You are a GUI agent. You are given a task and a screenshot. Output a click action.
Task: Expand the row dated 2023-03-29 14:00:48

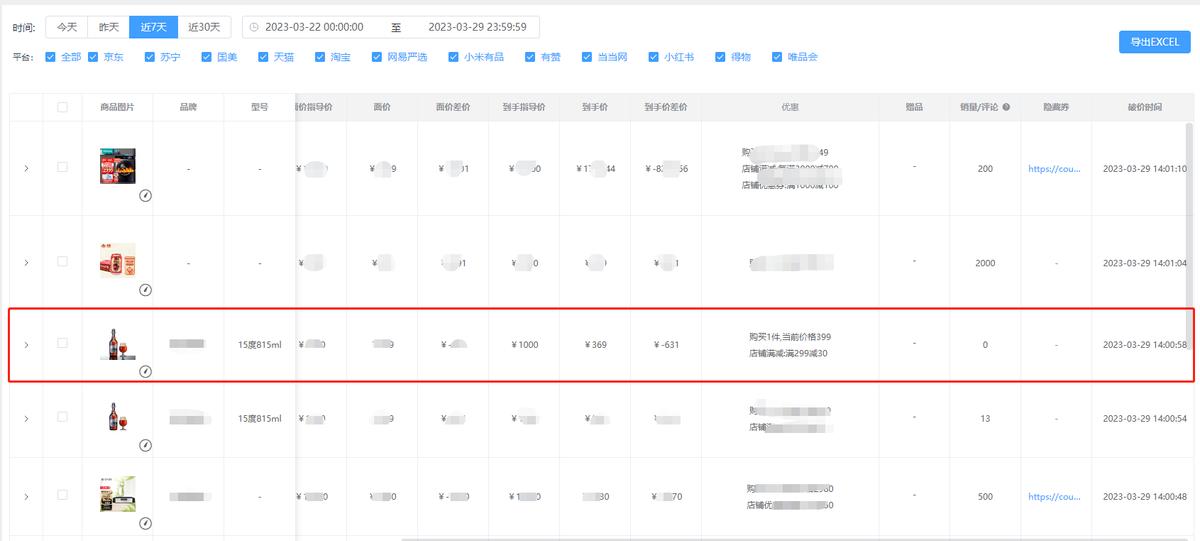point(26,497)
